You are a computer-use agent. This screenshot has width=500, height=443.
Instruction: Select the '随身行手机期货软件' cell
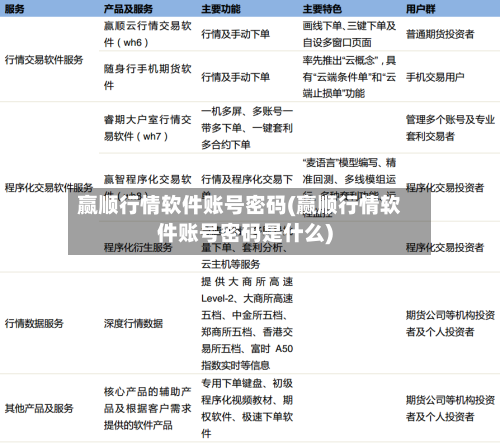click(x=147, y=77)
